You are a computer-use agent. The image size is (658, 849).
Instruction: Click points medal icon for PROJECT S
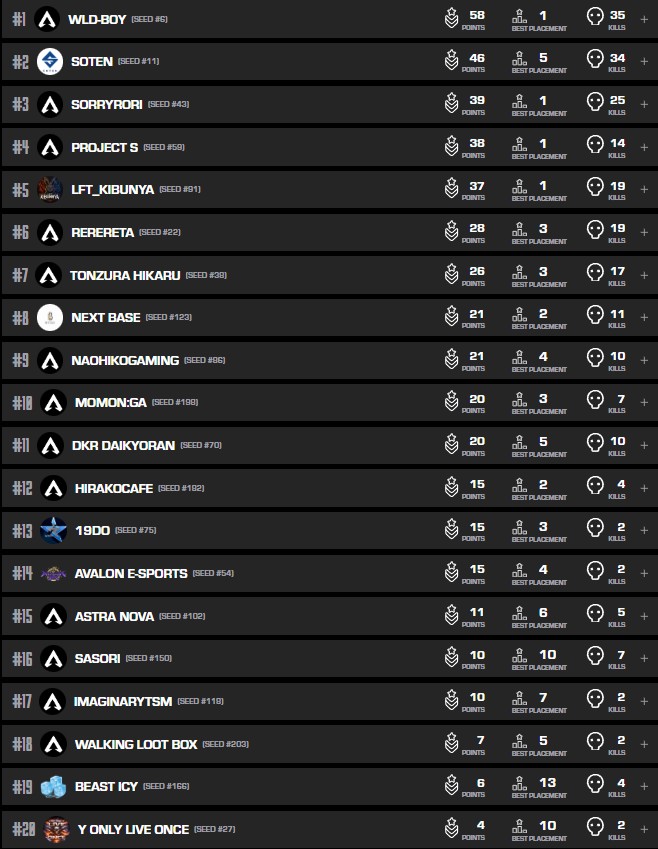coord(451,146)
